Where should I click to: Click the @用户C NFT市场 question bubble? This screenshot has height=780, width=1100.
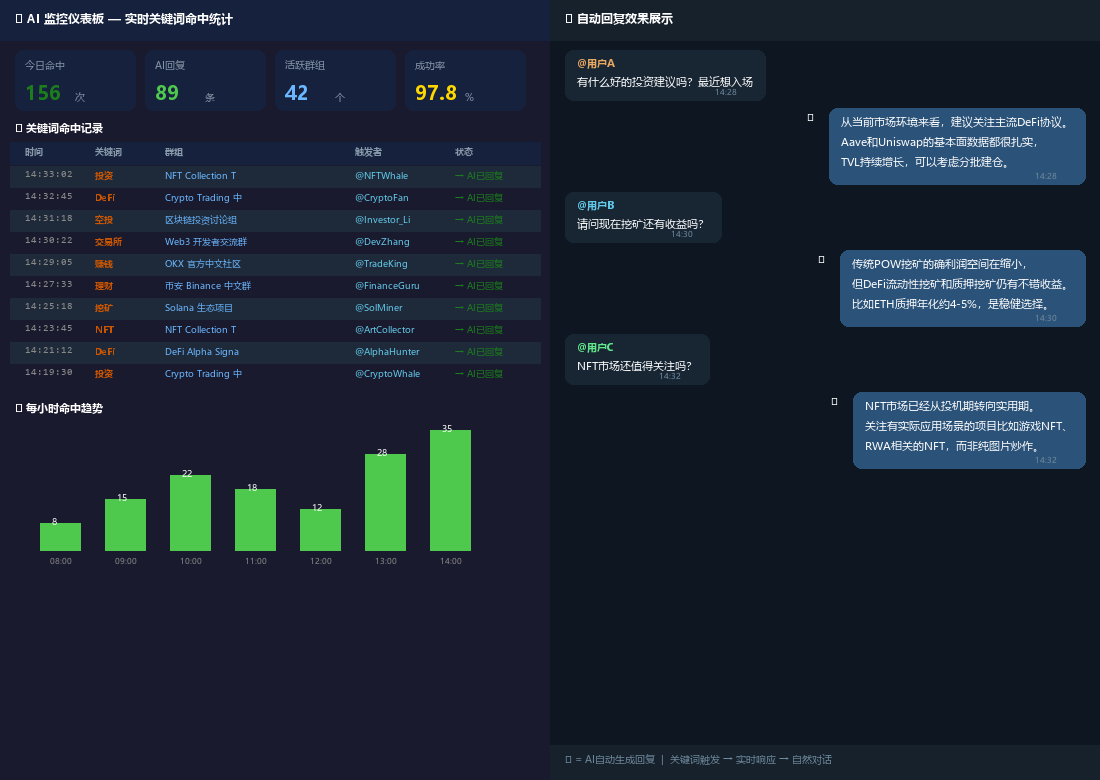point(637,360)
